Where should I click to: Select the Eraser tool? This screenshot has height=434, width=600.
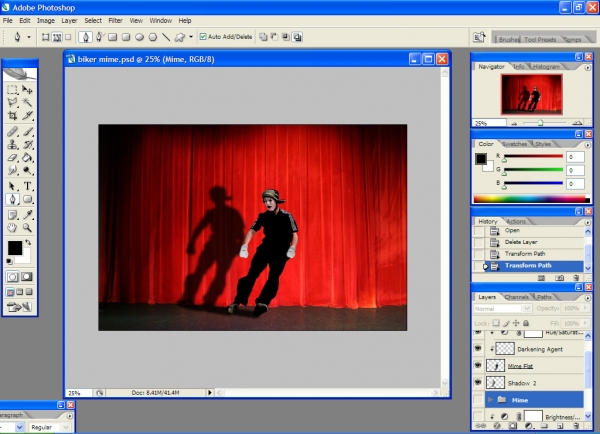pos(12,157)
